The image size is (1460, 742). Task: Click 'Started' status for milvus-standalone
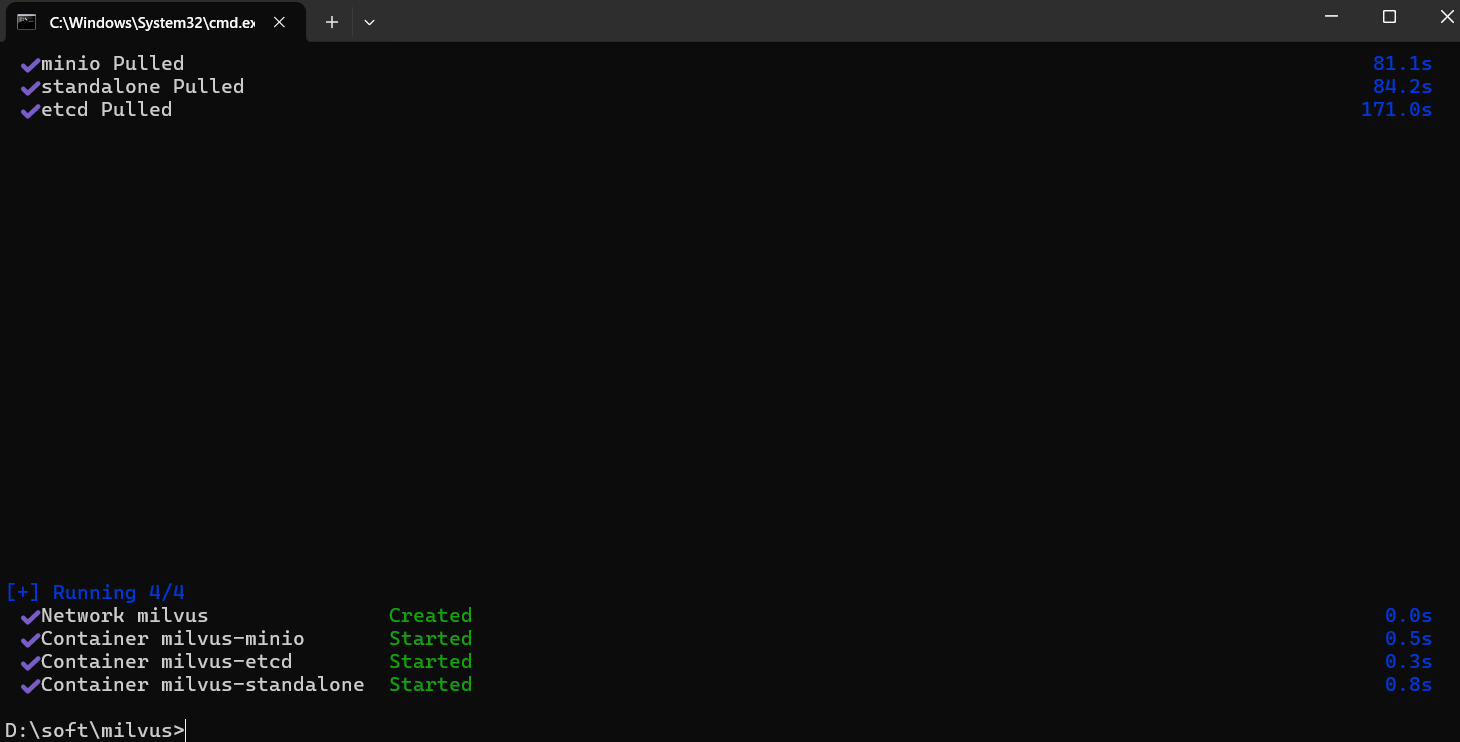(x=430, y=685)
